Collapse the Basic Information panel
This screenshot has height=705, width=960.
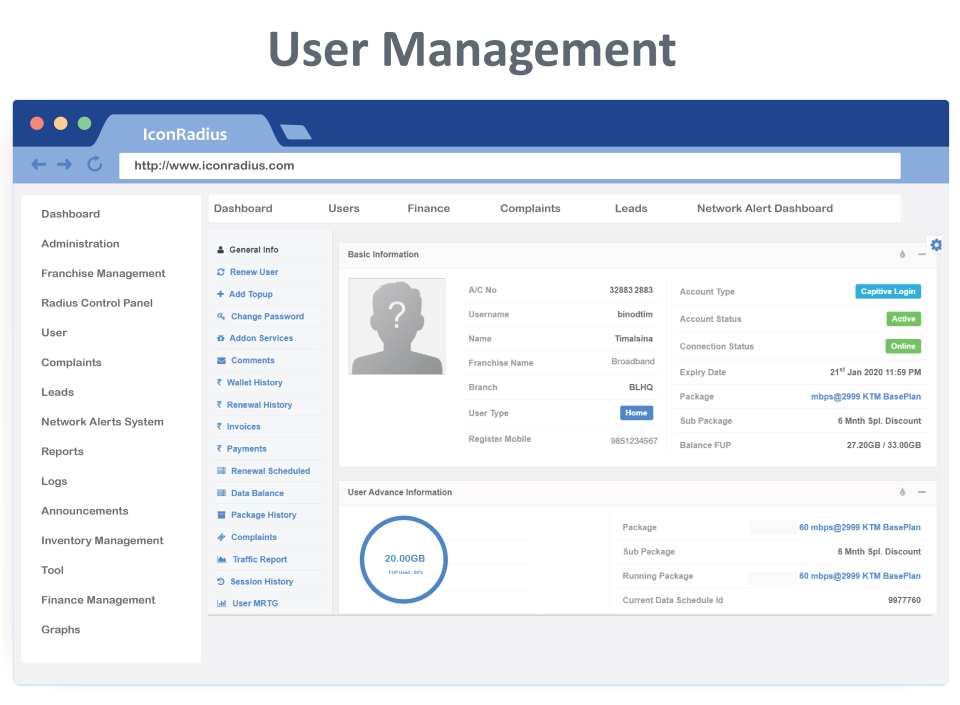tap(921, 254)
